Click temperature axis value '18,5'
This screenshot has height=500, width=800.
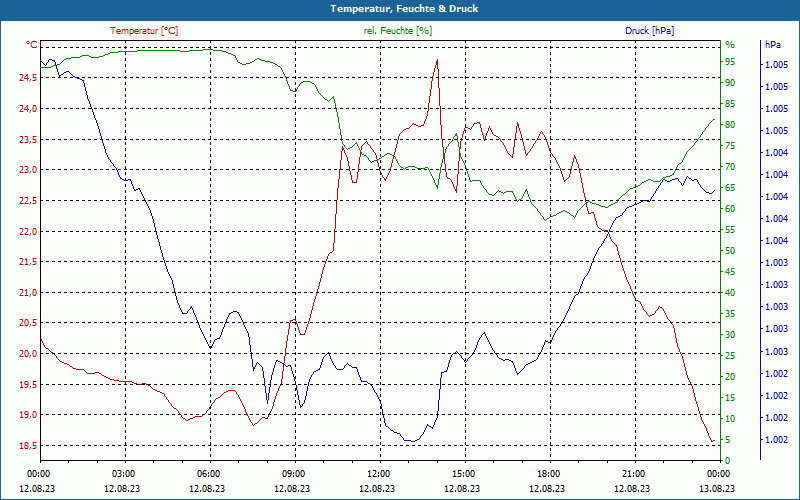(28, 445)
